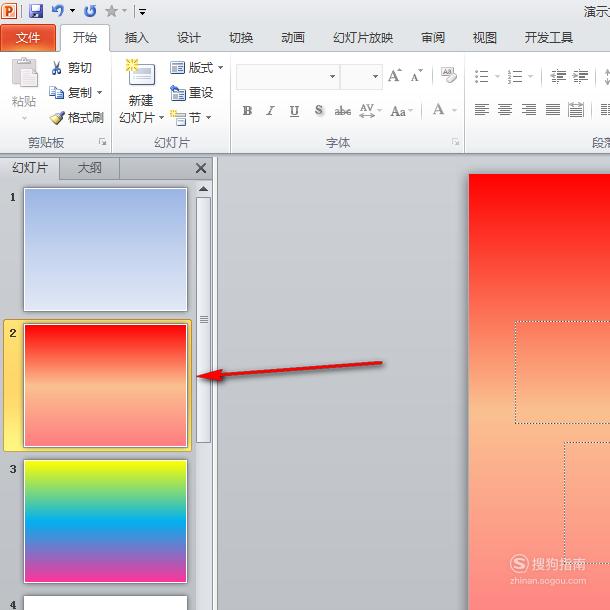The image size is (610, 610).
Task: Close the slides pane with X
Action: [201, 168]
